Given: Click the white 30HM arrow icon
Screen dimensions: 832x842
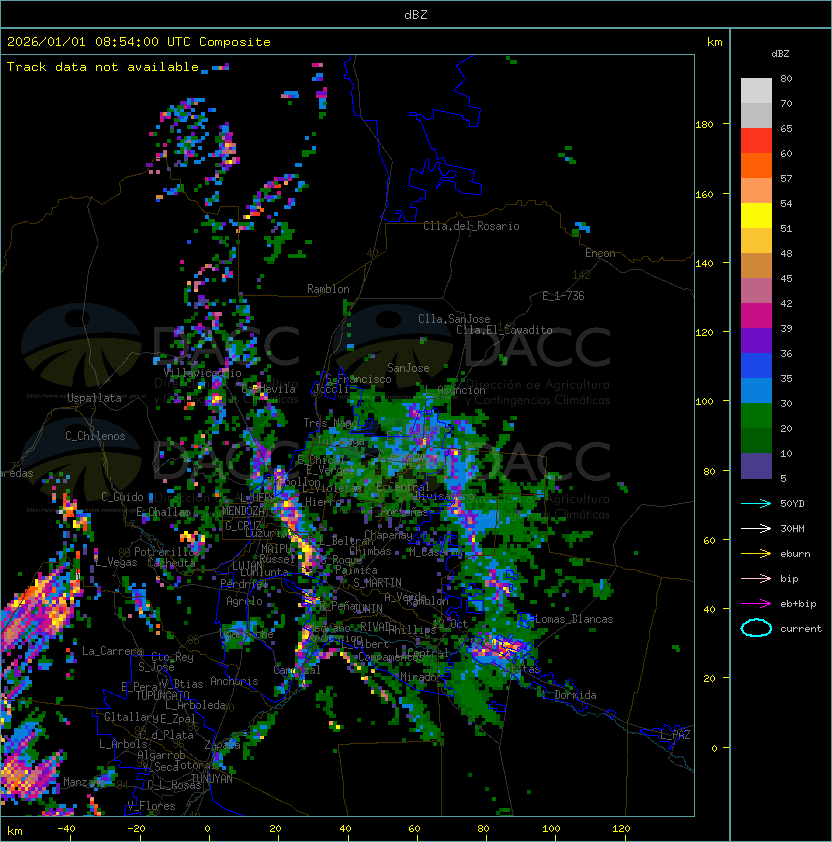Looking at the screenshot, I should point(756,528).
